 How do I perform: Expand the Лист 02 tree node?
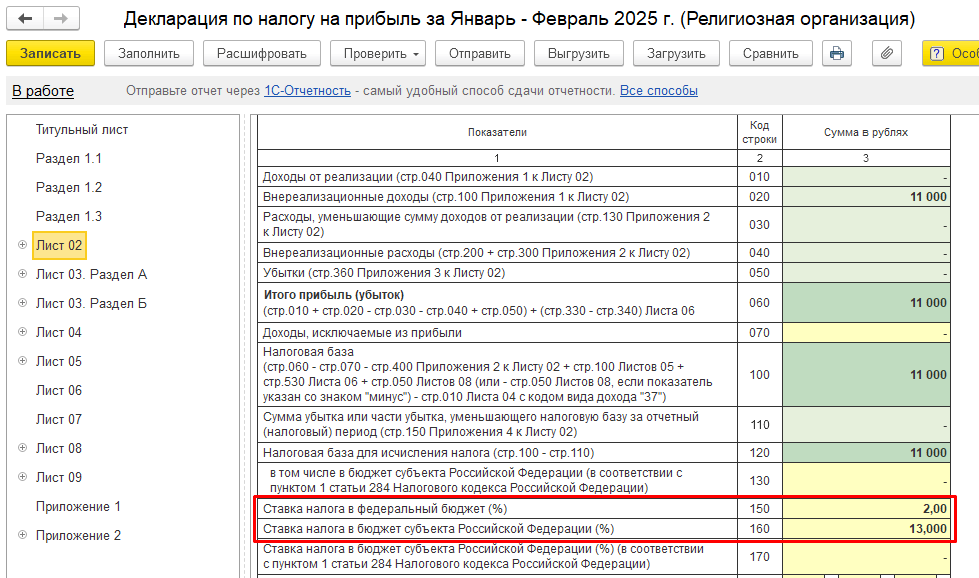pyautogui.click(x=22, y=245)
